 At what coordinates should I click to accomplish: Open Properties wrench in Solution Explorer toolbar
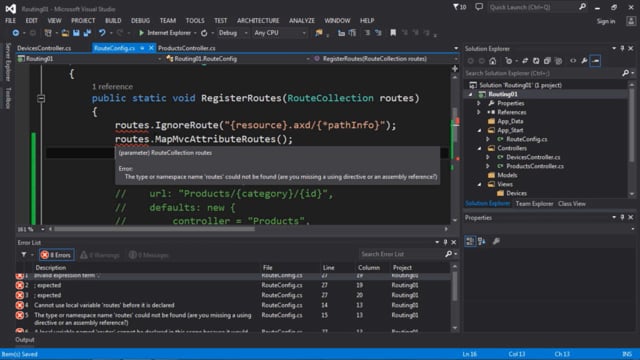584,61
